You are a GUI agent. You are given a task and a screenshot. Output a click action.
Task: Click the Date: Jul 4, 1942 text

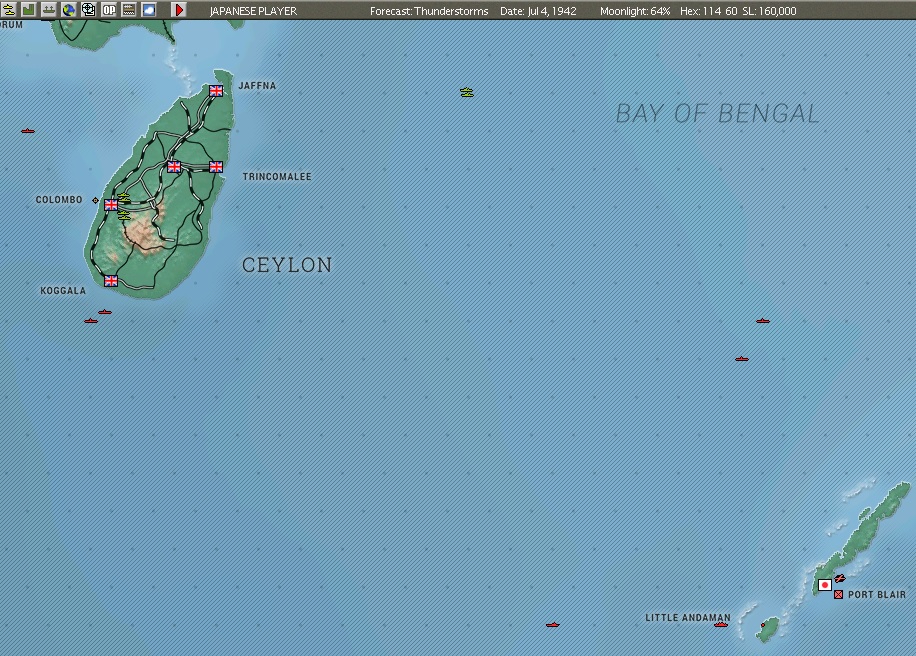538,11
